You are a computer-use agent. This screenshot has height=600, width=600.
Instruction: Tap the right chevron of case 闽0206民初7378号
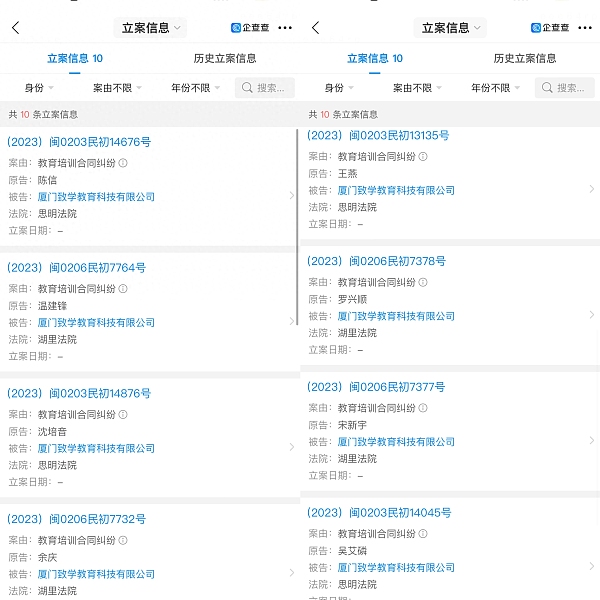click(x=592, y=315)
